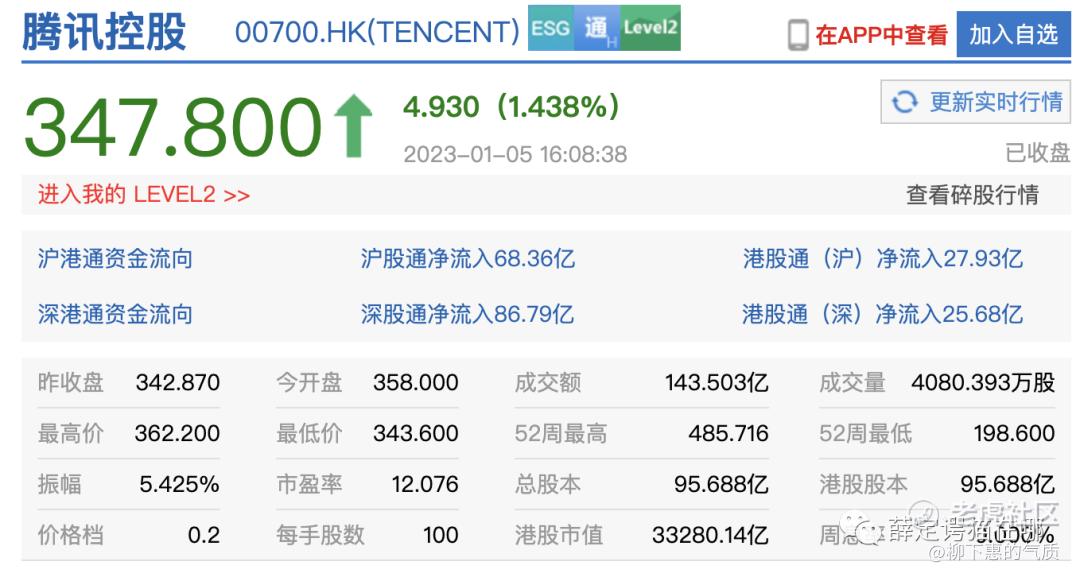The width and height of the screenshot is (1080, 577).
Task: Click the current price 347.800
Action: pos(173,127)
